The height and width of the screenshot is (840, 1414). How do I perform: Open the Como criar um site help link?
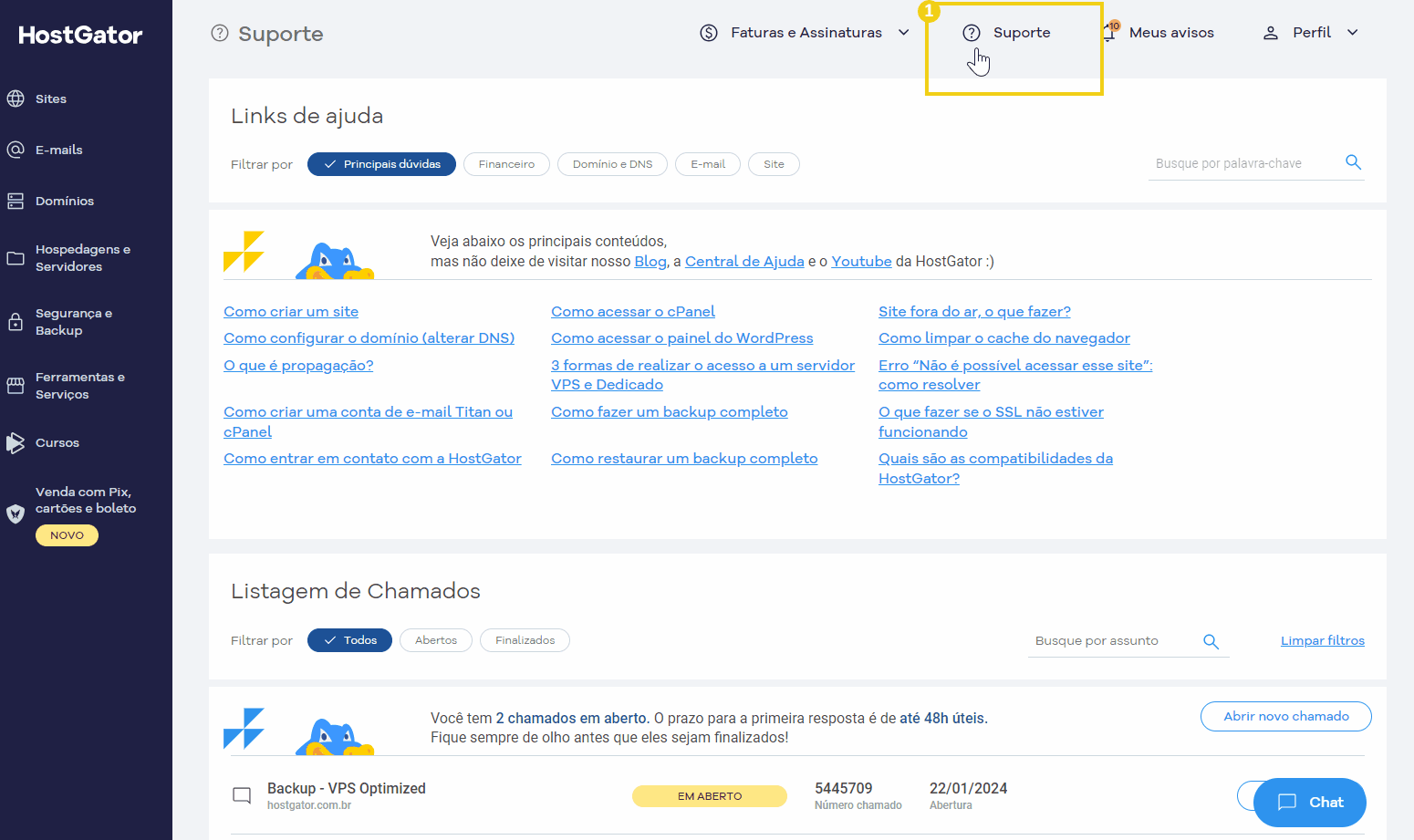click(x=291, y=311)
